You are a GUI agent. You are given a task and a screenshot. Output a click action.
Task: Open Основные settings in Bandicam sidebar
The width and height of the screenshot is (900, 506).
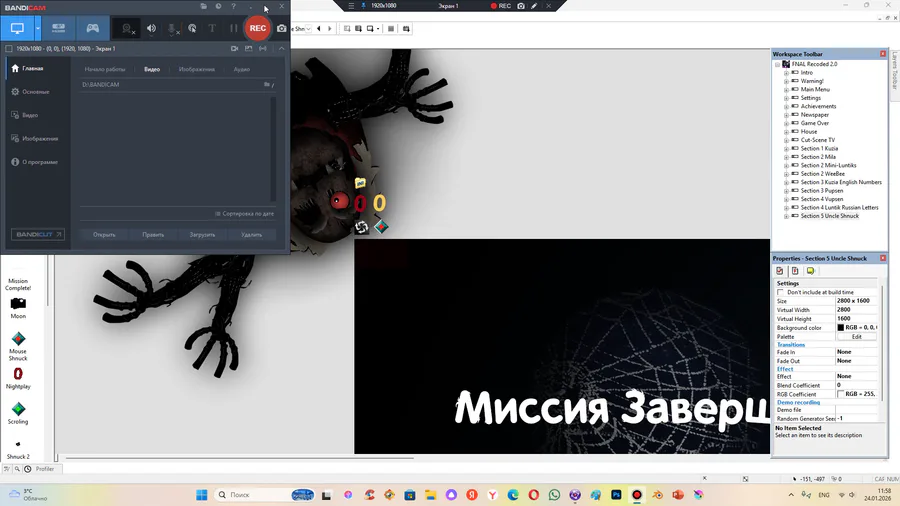(30, 92)
